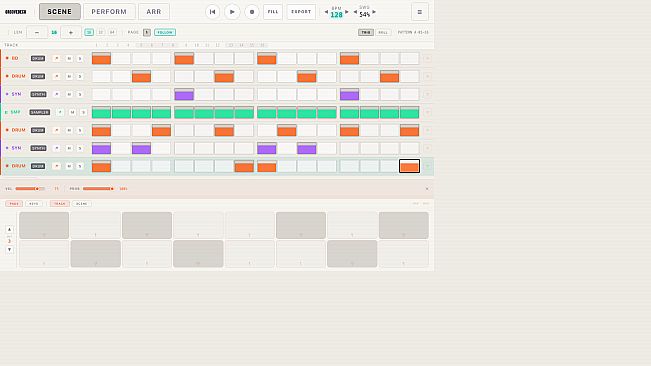This screenshot has width=651, height=366.
Task: Select the TRIG mode button
Action: click(366, 32)
